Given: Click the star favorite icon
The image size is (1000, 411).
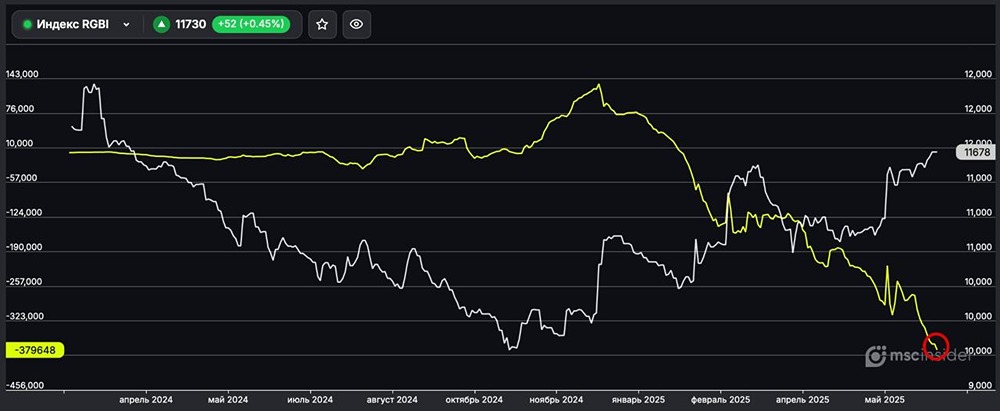Looking at the screenshot, I should [x=321, y=25].
